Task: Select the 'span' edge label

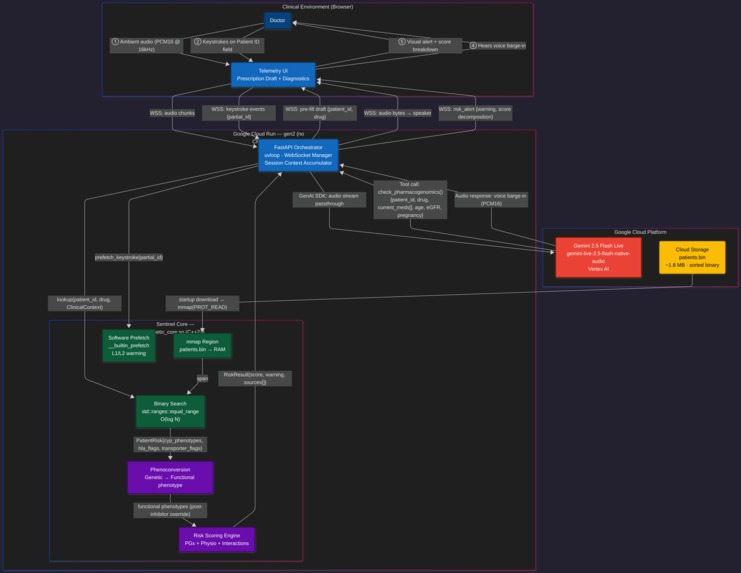Action: click(202, 378)
